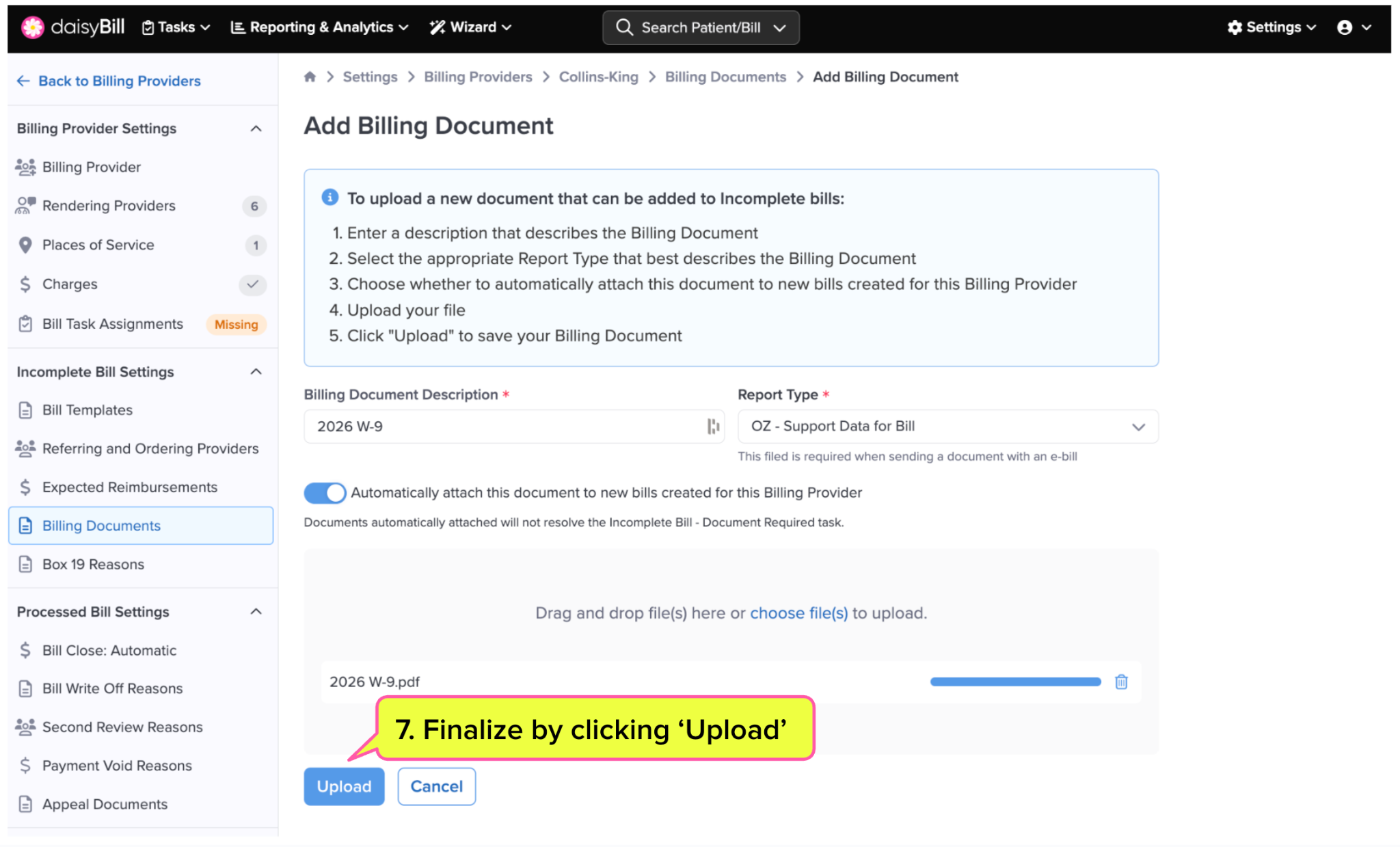Open the Reporting & Analytics menu
1400x847 pixels.
[319, 27]
